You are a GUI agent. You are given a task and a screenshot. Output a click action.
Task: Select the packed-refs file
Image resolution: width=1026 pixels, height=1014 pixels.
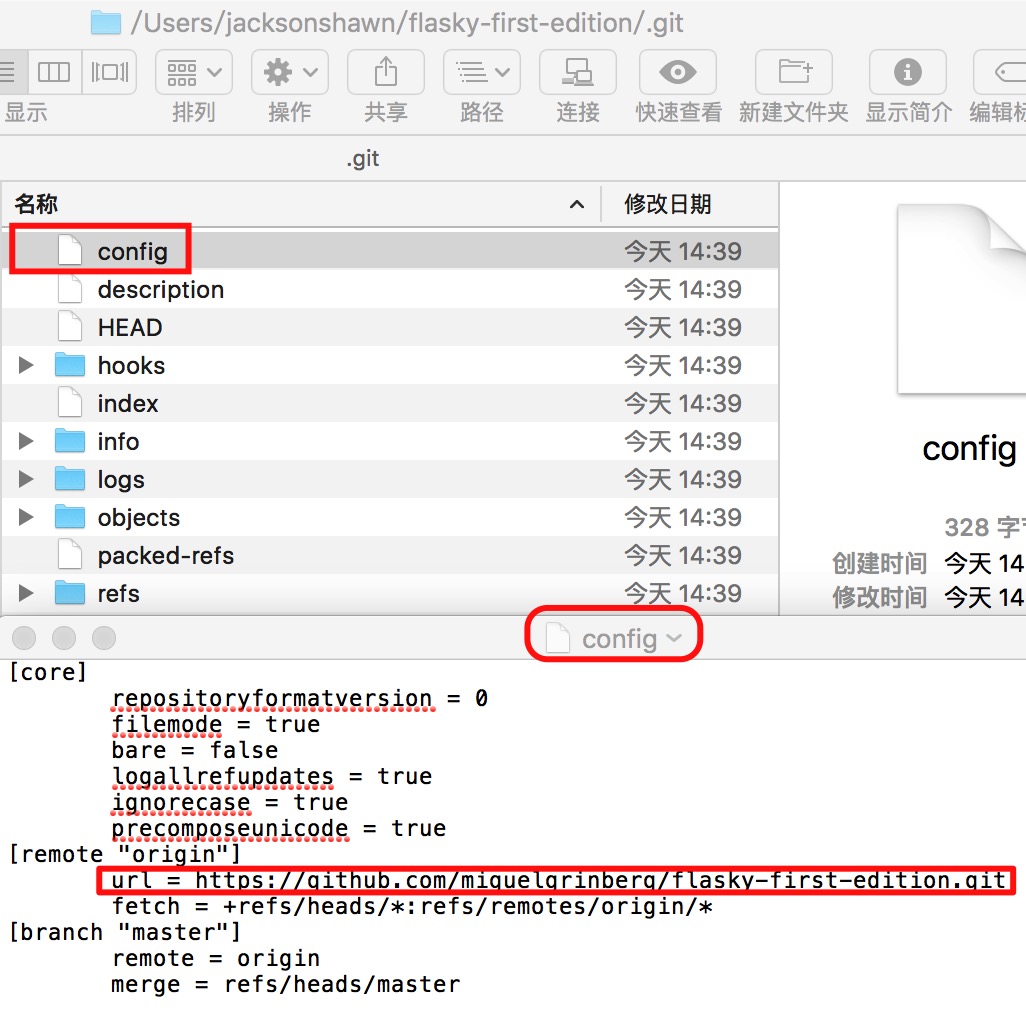165,556
